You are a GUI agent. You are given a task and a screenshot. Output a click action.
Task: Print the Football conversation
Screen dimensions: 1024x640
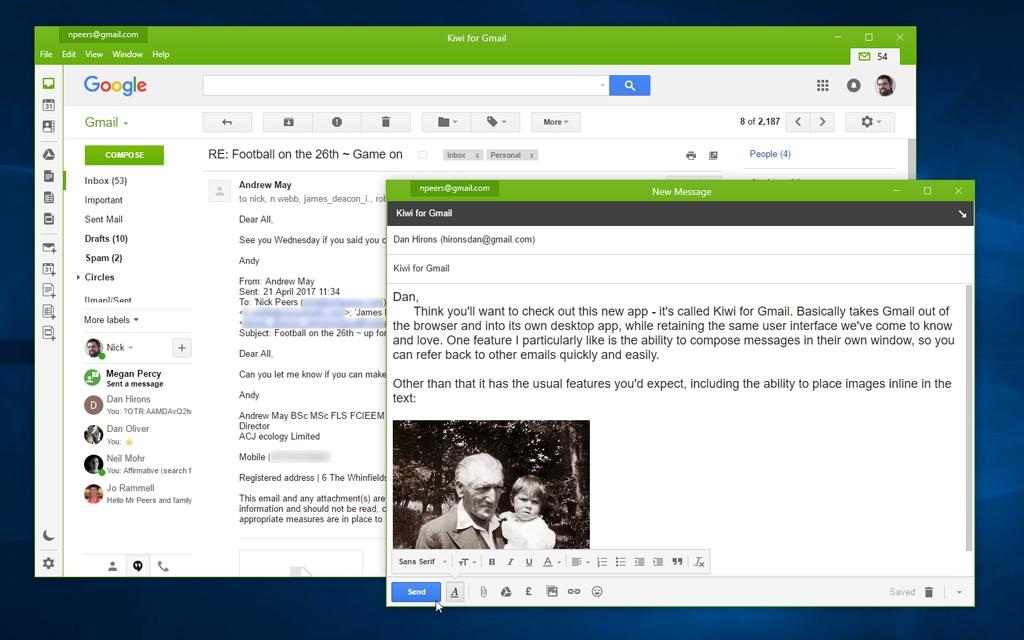[x=691, y=155]
